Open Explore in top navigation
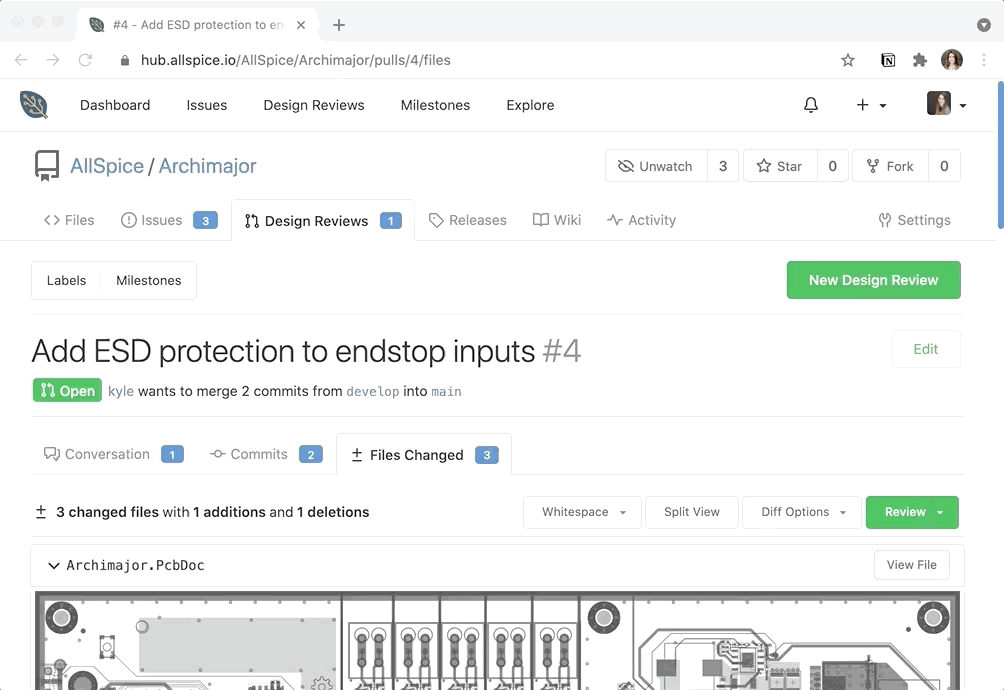The image size is (1004, 690). tap(530, 105)
